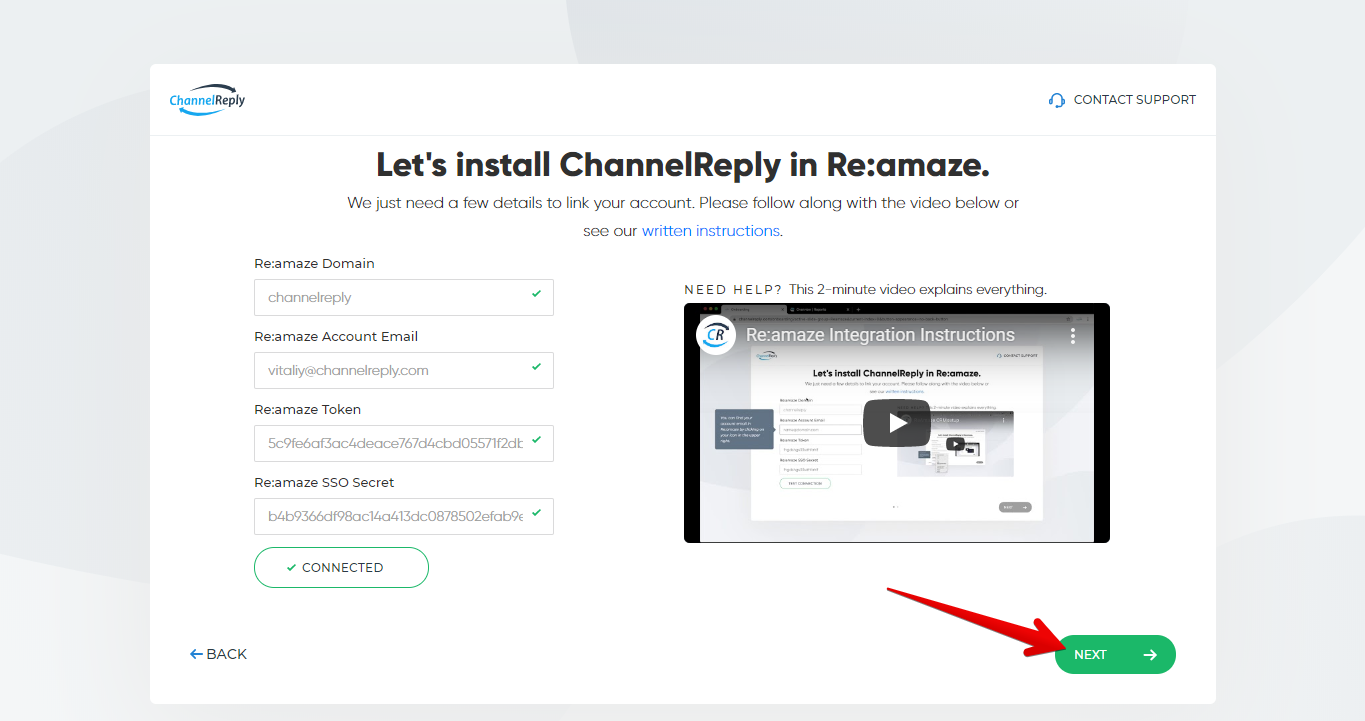This screenshot has height=721, width=1365.
Task: Click the Re:amaze SSO Secret field
Action: [404, 516]
